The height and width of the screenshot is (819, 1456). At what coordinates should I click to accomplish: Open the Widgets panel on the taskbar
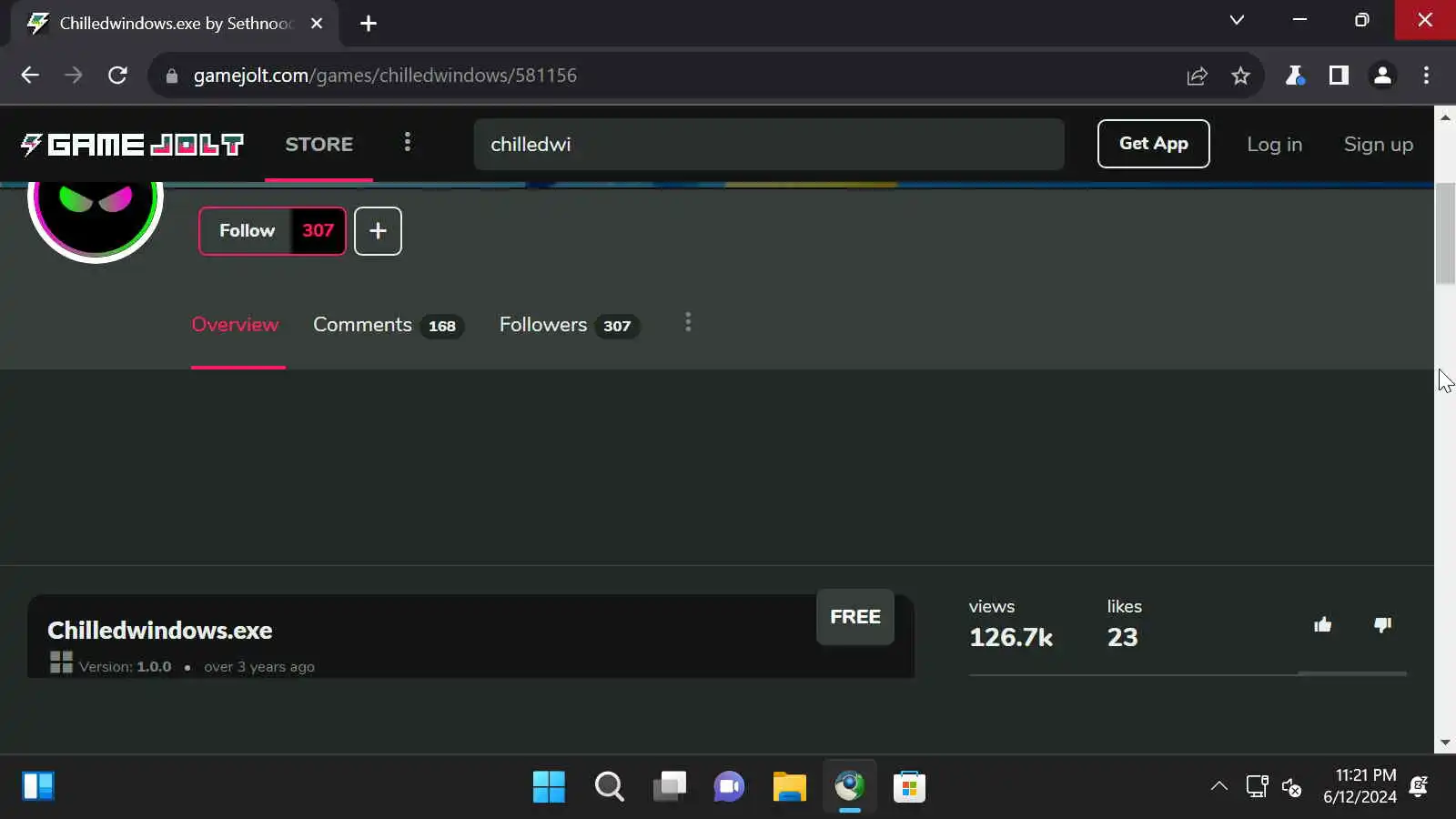pyautogui.click(x=38, y=787)
